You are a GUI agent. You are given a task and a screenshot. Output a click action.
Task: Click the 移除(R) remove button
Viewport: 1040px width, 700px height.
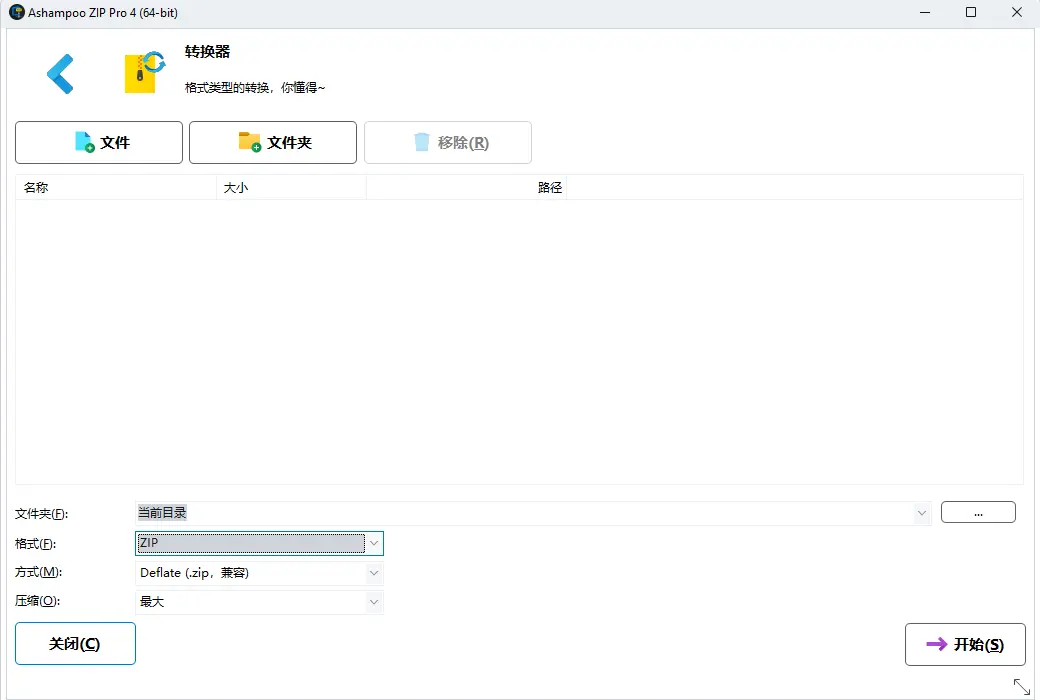[x=448, y=143]
